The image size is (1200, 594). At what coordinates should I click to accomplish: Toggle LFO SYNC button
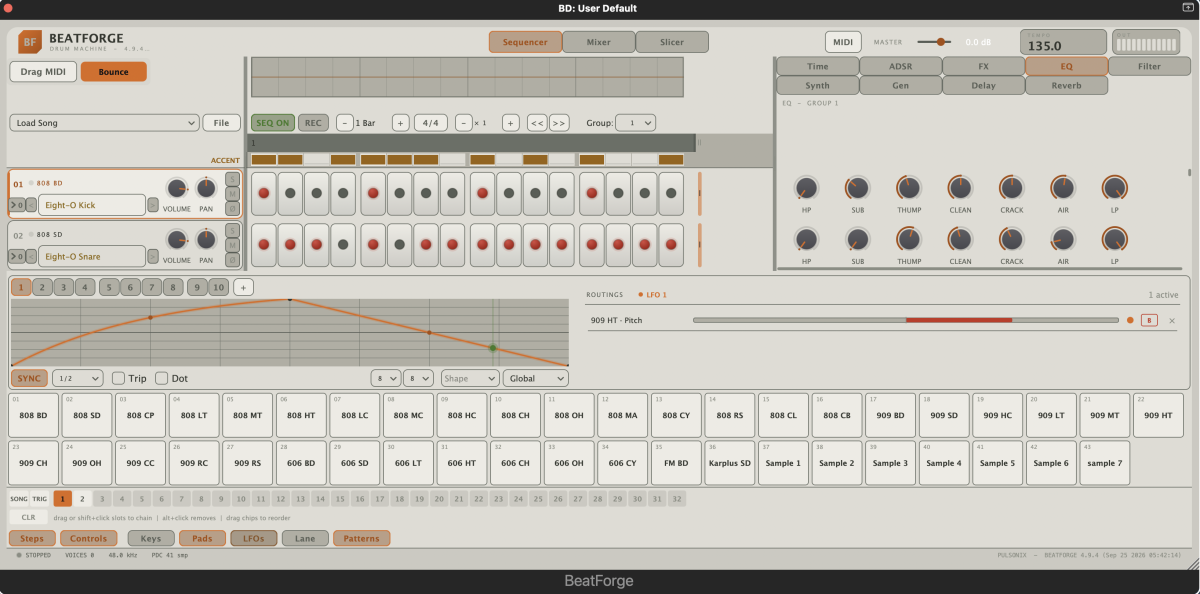[x=29, y=378]
